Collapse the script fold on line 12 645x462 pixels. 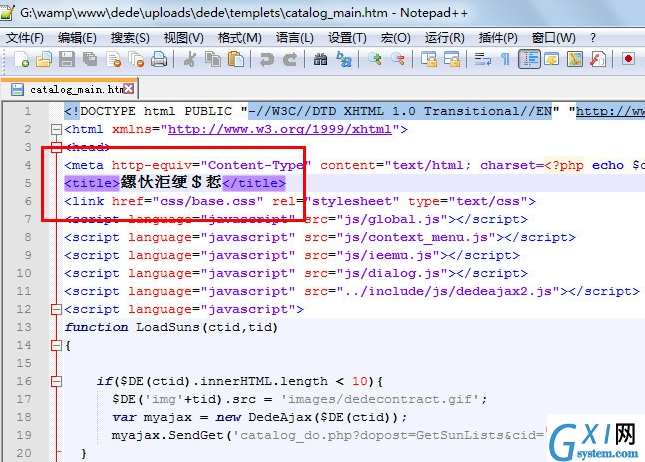[56, 309]
